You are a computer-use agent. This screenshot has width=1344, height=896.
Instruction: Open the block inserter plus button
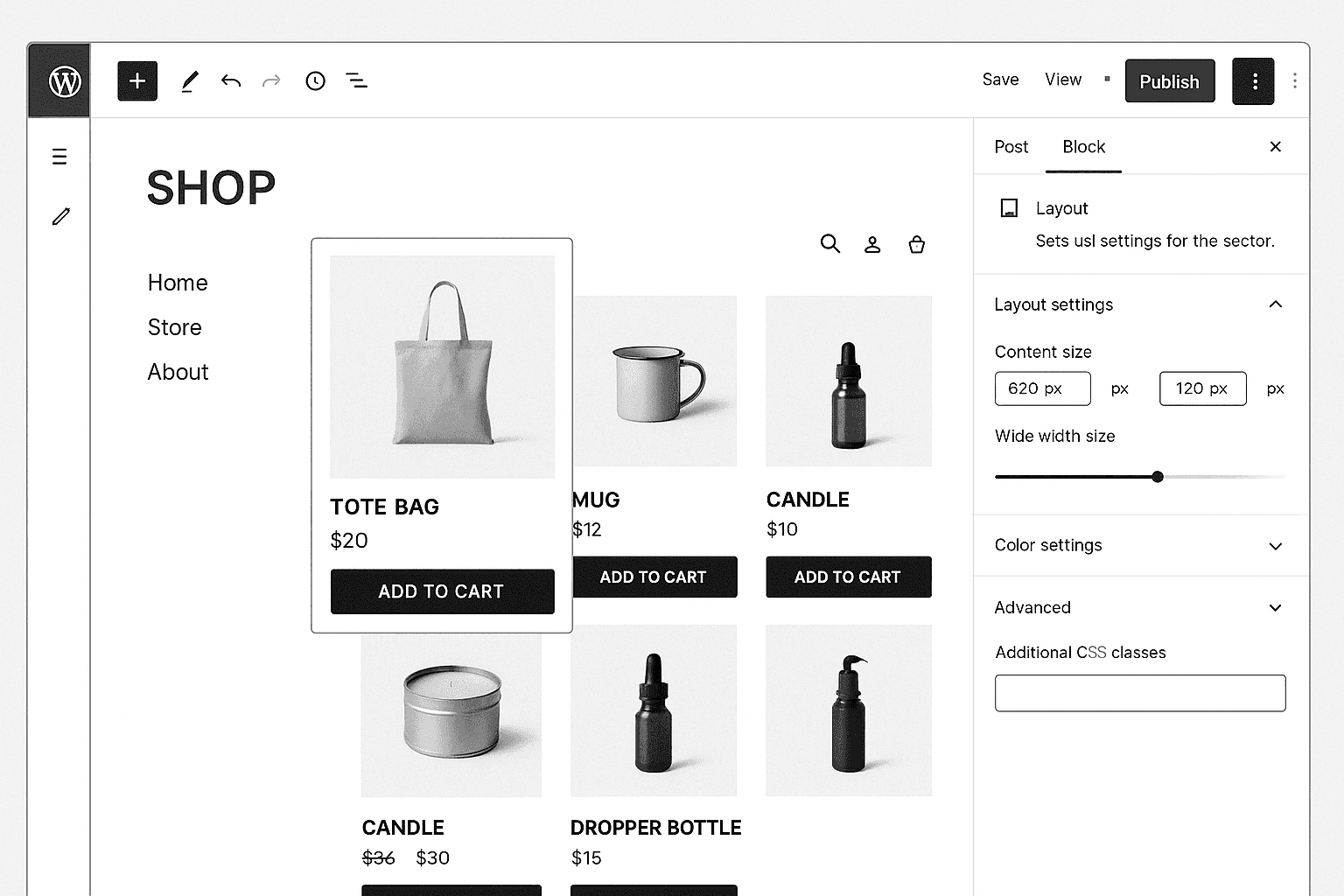pos(137,81)
